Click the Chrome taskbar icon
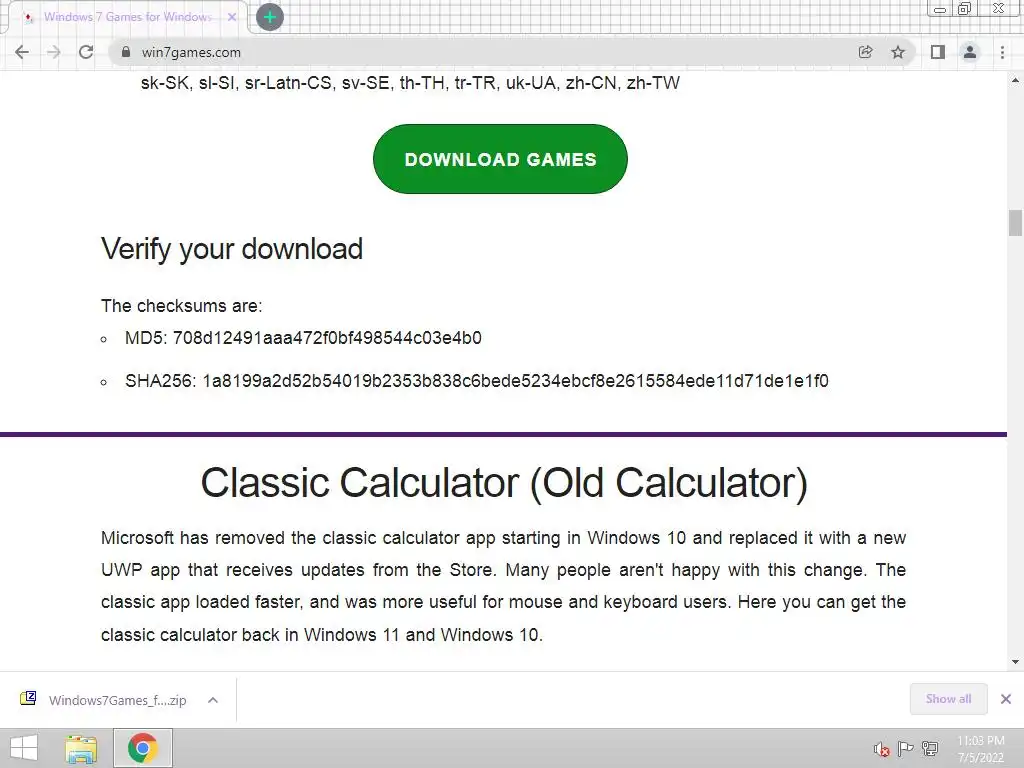 (143, 748)
